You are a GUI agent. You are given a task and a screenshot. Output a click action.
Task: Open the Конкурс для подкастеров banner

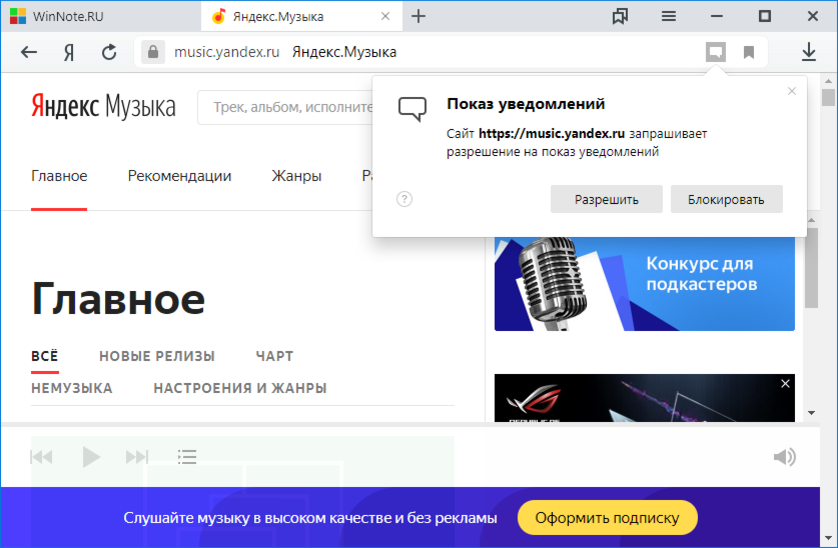(645, 284)
